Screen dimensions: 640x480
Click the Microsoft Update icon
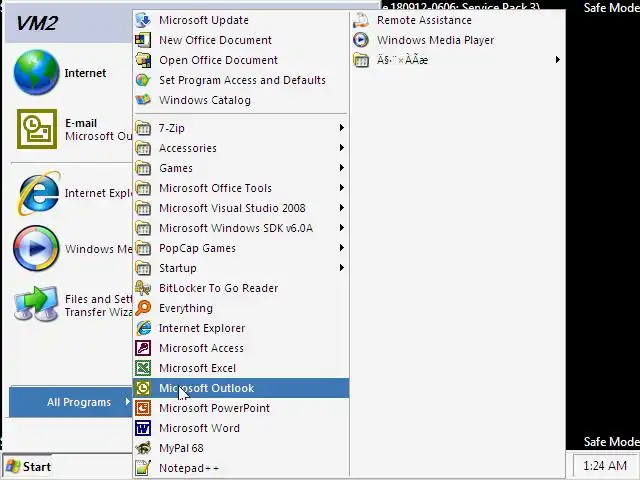(x=143, y=20)
